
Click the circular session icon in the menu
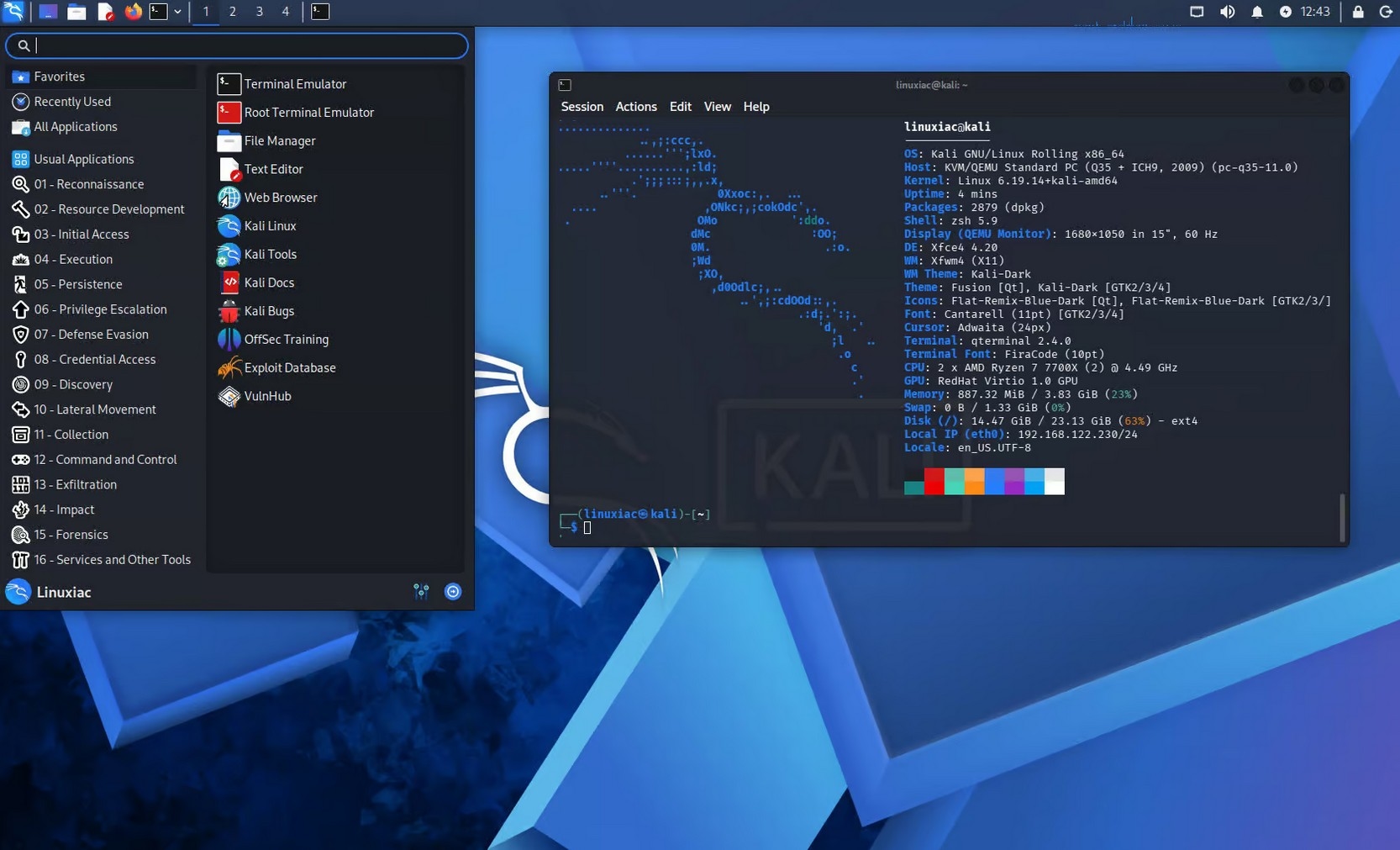[453, 592]
